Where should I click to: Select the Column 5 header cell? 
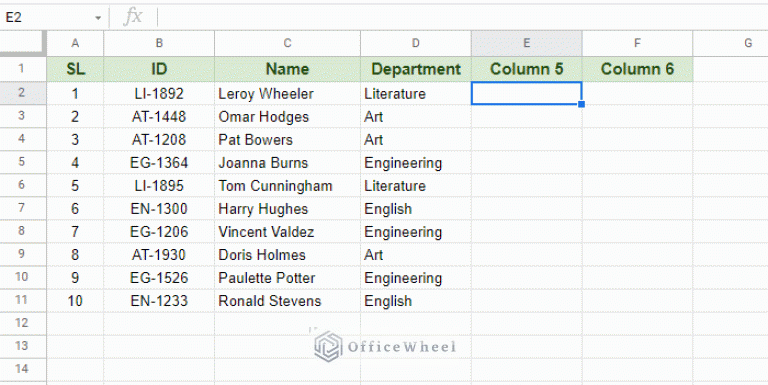pos(527,69)
